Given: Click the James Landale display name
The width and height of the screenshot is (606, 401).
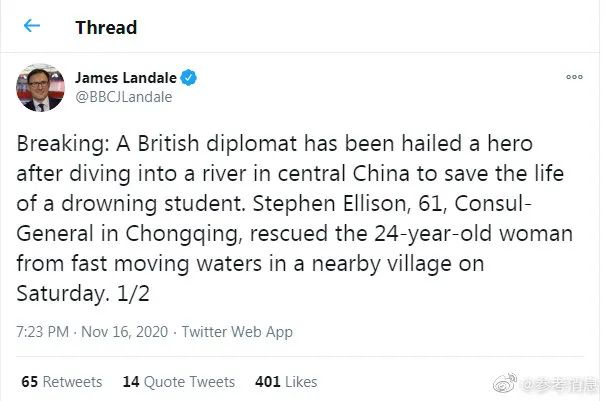Looking at the screenshot, I should point(125,77).
